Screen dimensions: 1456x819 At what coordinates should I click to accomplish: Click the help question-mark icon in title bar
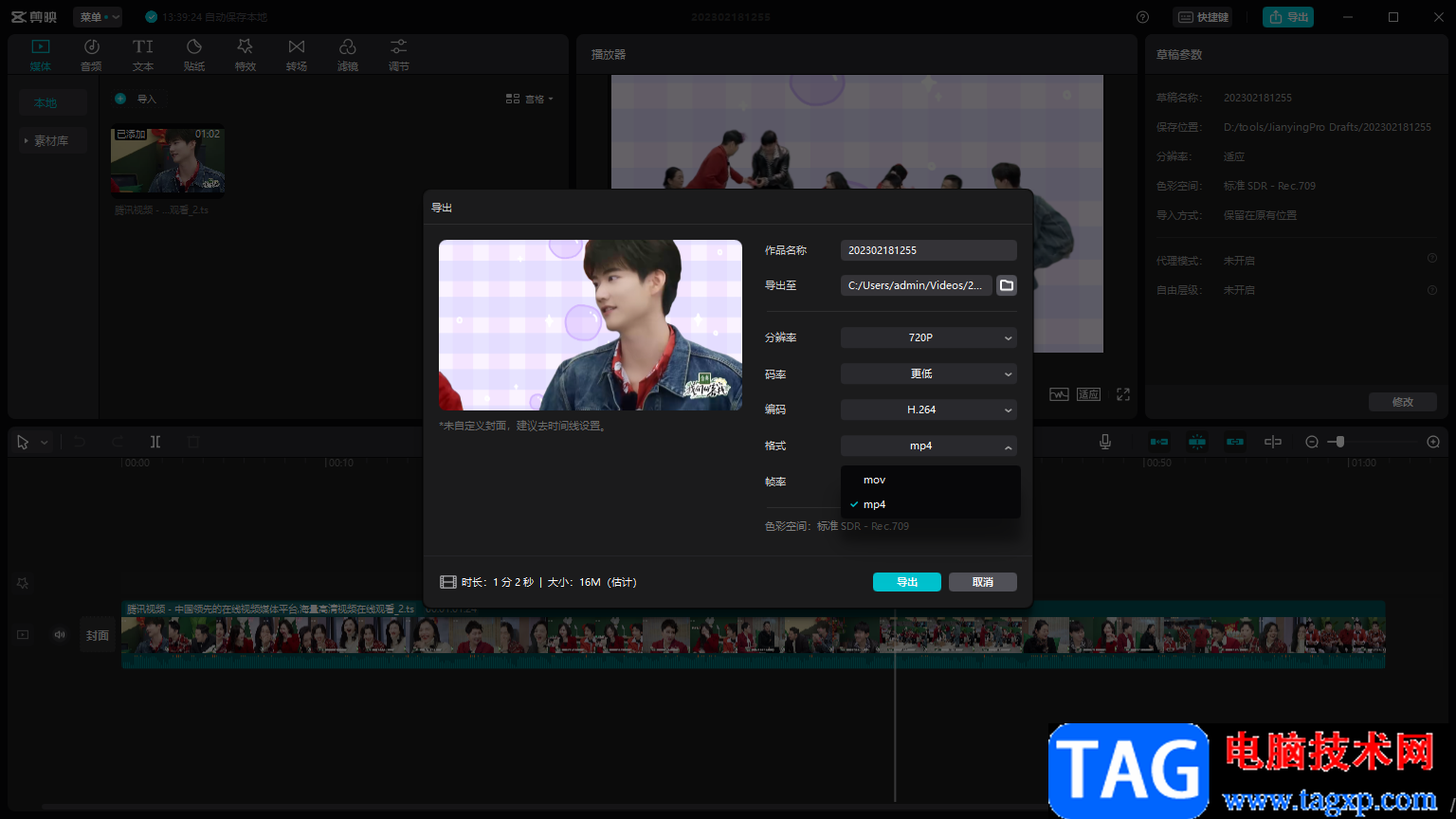click(x=1142, y=17)
